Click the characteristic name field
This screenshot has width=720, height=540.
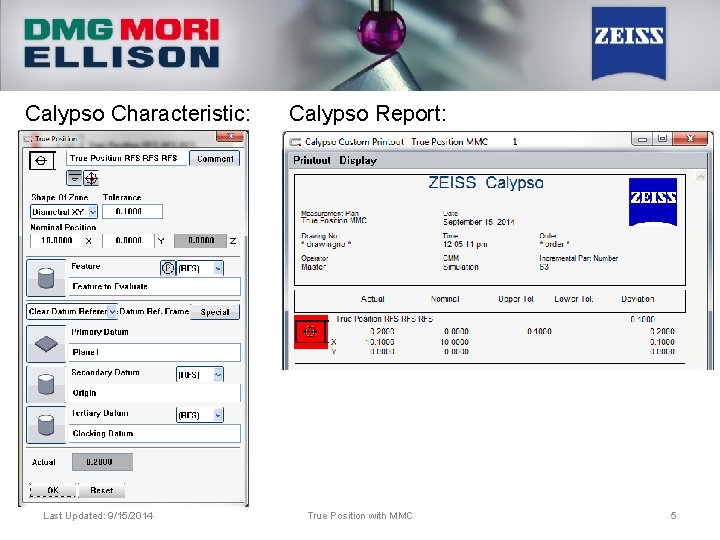(127, 158)
